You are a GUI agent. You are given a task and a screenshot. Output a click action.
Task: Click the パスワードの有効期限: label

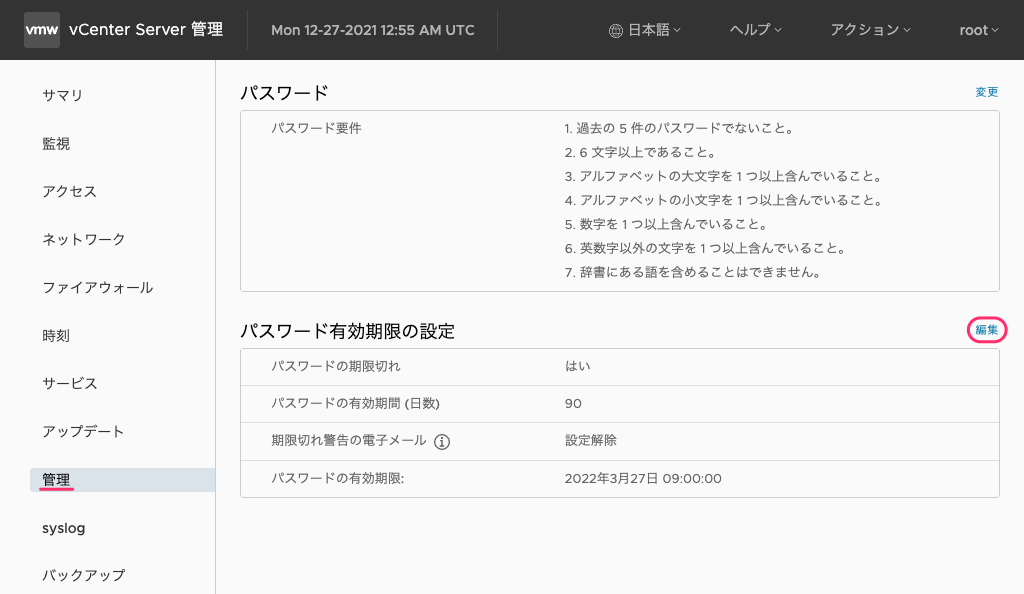[x=338, y=478]
